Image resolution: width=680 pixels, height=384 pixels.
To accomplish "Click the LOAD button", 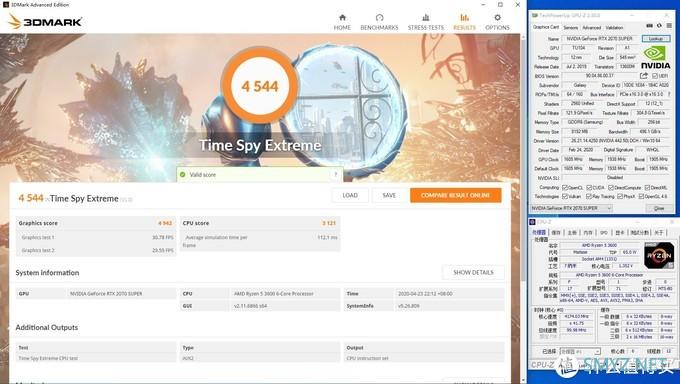I will [350, 195].
